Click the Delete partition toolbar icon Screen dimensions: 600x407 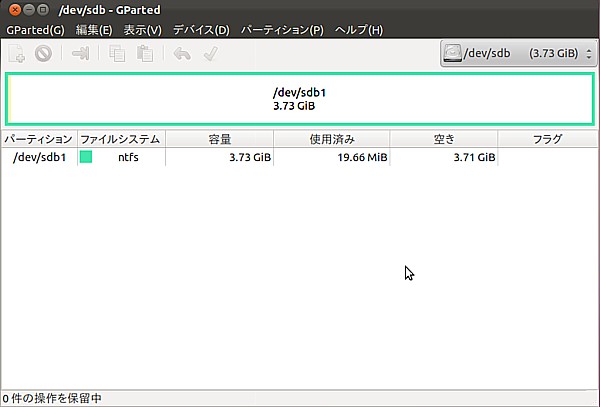point(43,54)
